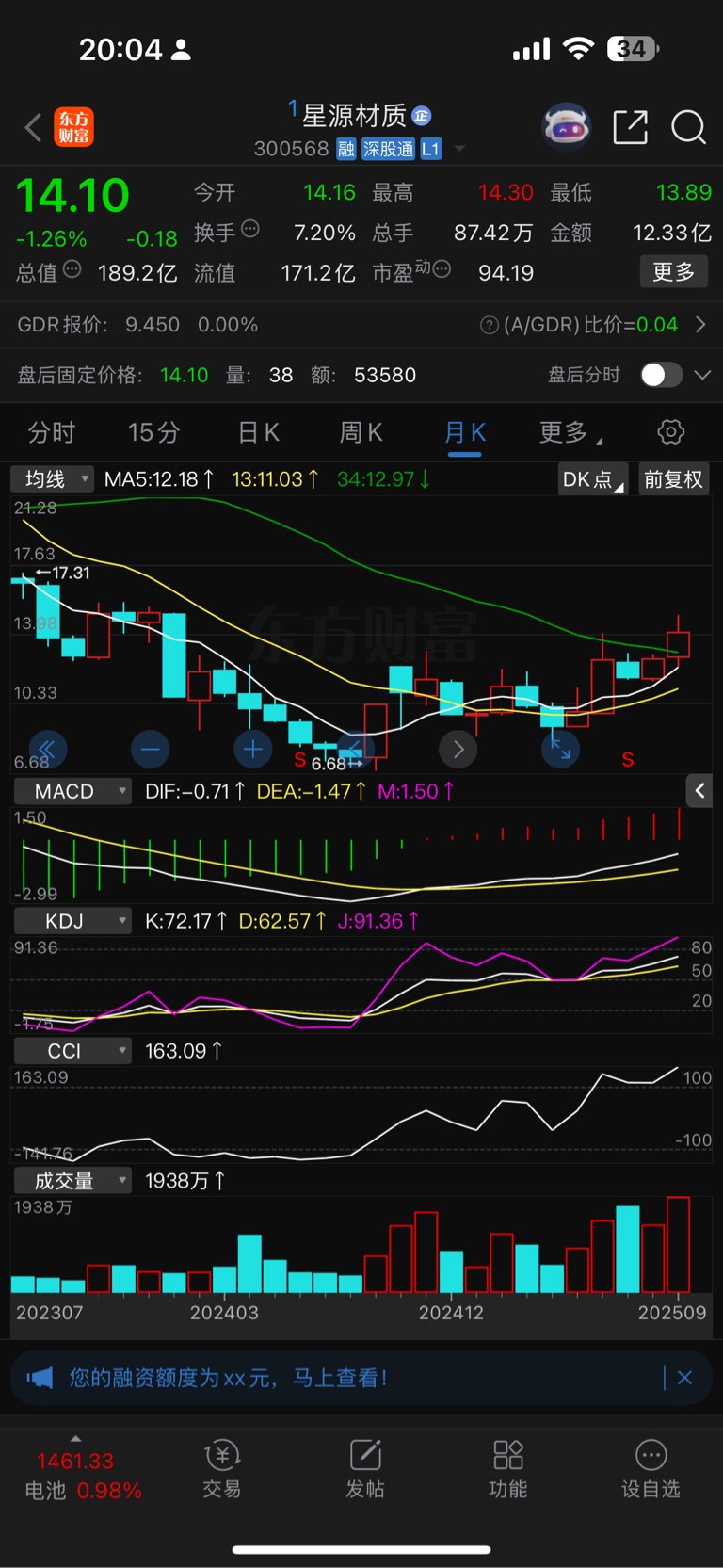Image resolution: width=723 pixels, height=1568 pixels.
Task: Expand the 电池 sector index panel
Action: (75, 1438)
